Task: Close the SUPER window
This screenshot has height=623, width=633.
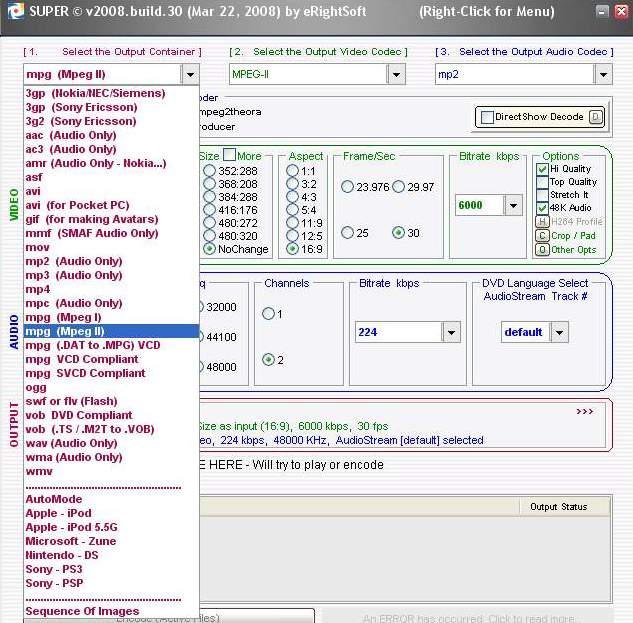Action: pyautogui.click(x=621, y=11)
